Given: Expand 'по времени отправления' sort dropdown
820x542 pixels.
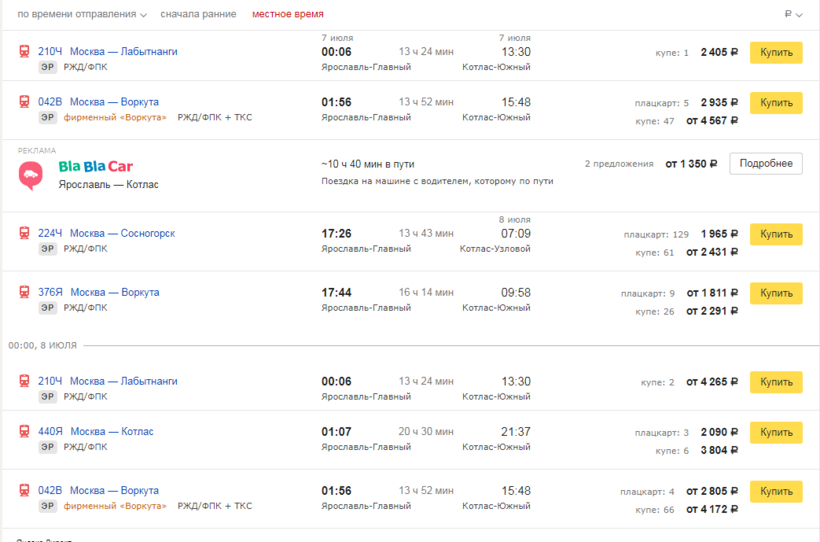Looking at the screenshot, I should pos(82,15).
